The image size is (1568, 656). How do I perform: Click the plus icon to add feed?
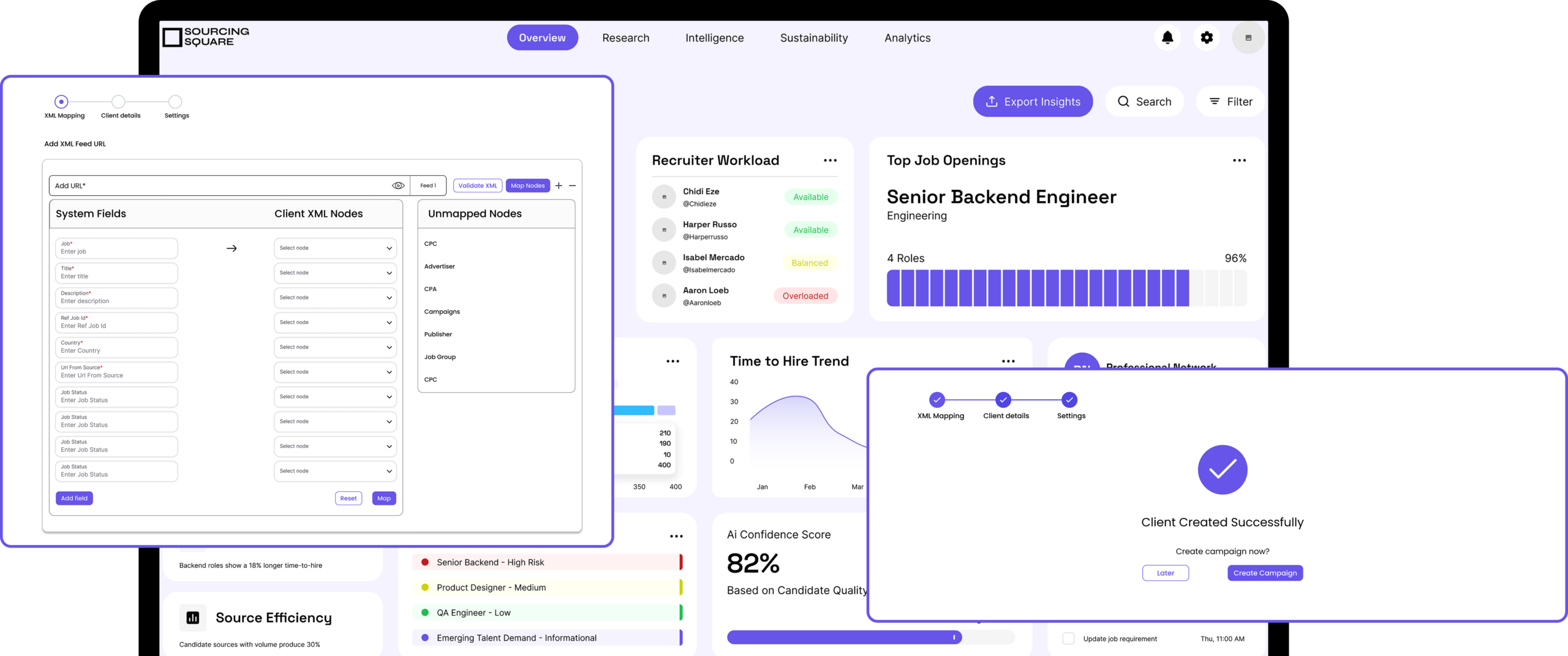pos(559,186)
